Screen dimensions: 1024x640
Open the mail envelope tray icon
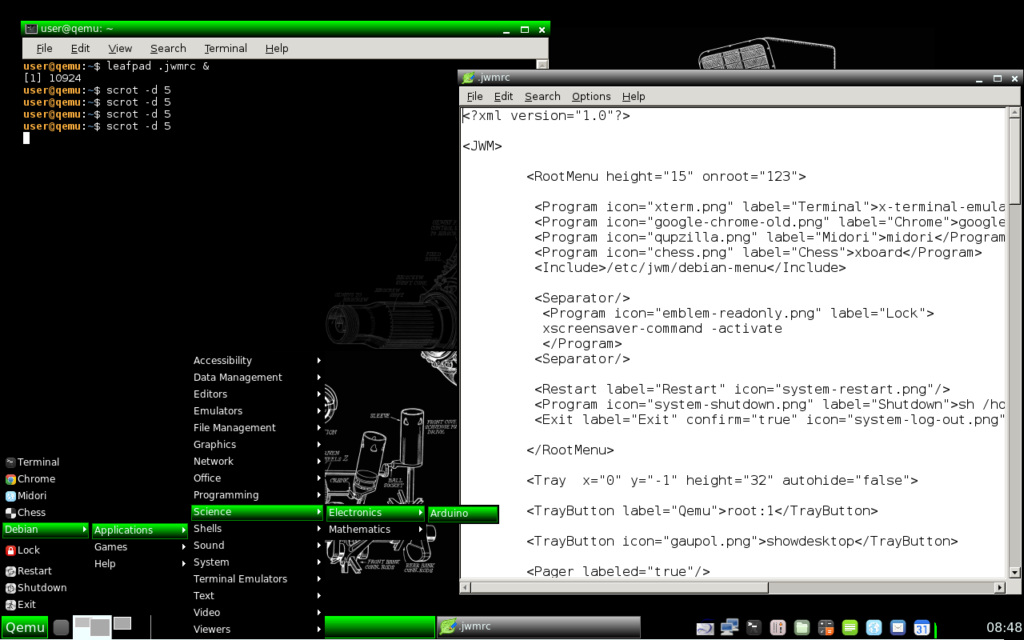pos(898,627)
